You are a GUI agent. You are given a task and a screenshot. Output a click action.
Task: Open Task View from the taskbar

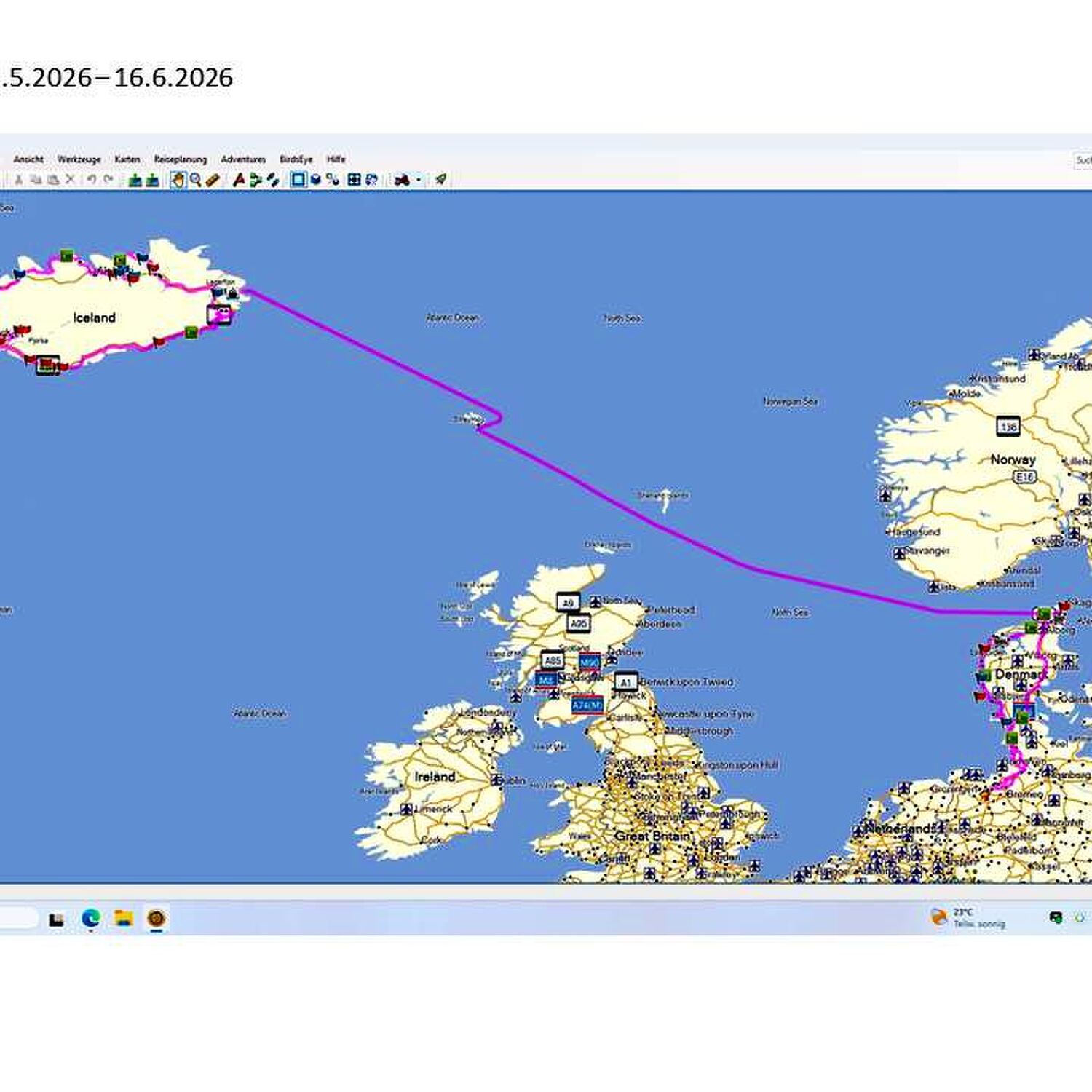point(56,919)
